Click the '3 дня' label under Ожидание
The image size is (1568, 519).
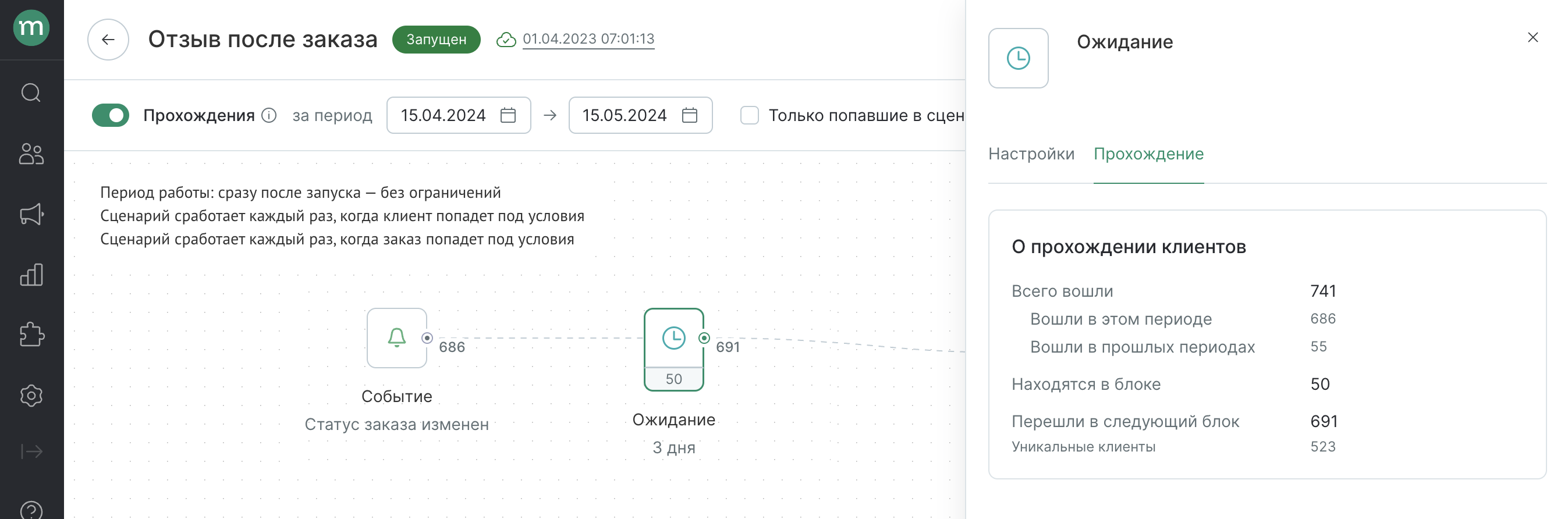[x=673, y=447]
